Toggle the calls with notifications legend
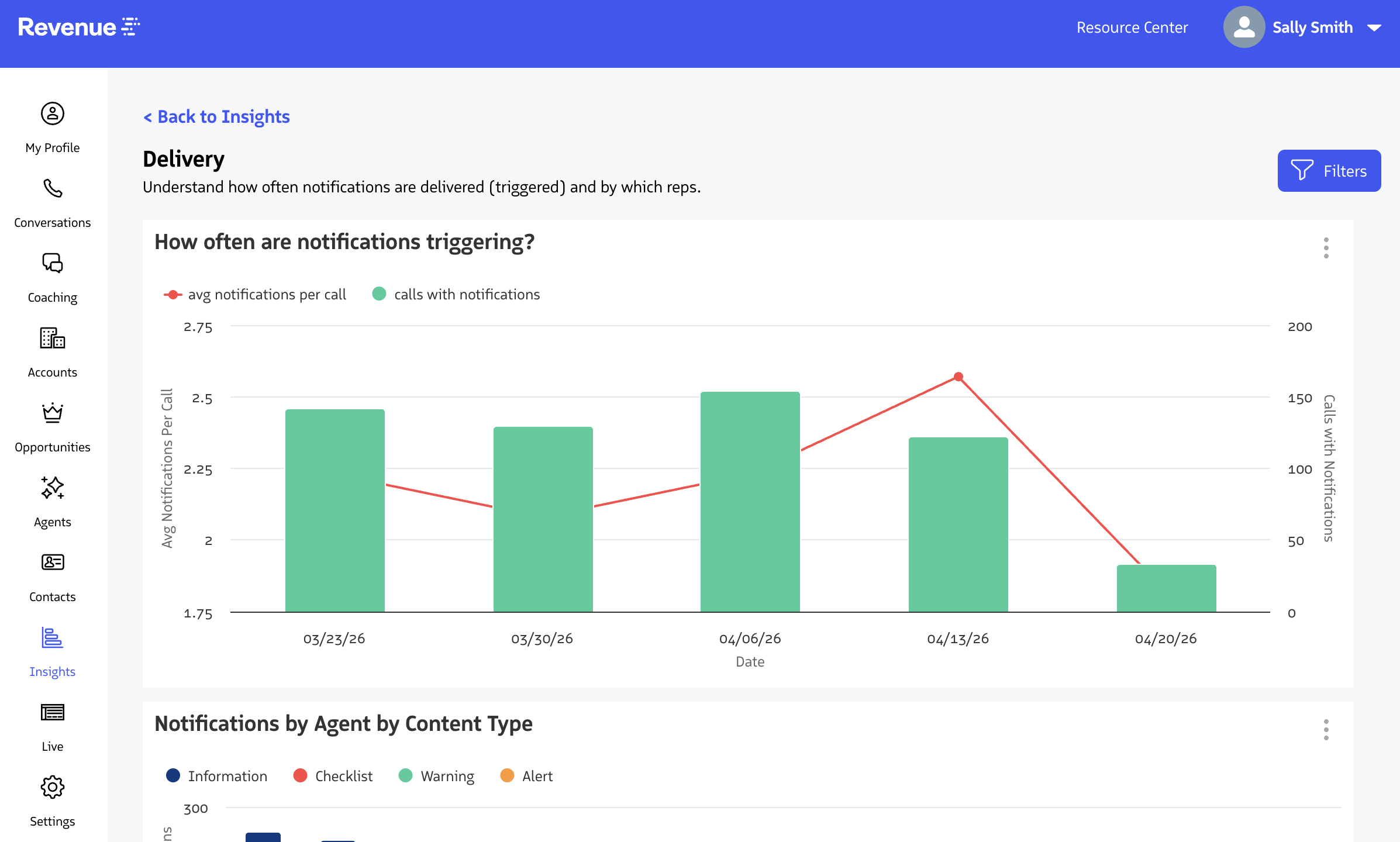1400x842 pixels. tap(456, 295)
